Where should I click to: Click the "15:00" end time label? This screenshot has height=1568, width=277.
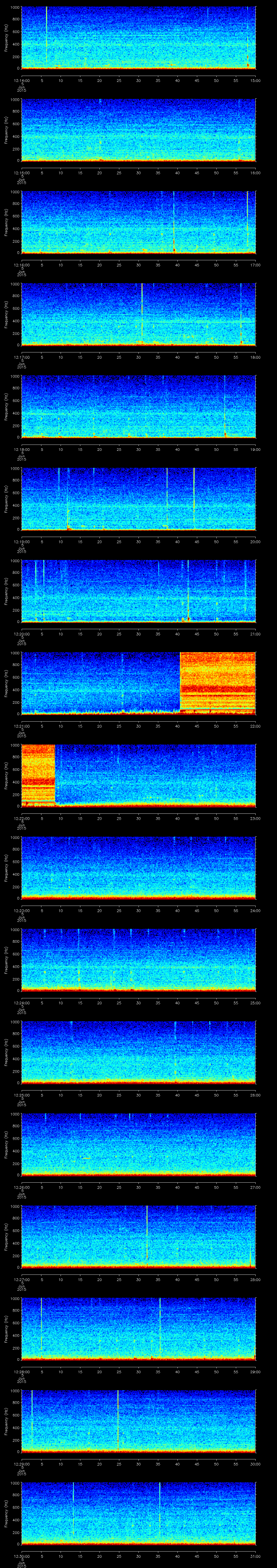coord(255,80)
